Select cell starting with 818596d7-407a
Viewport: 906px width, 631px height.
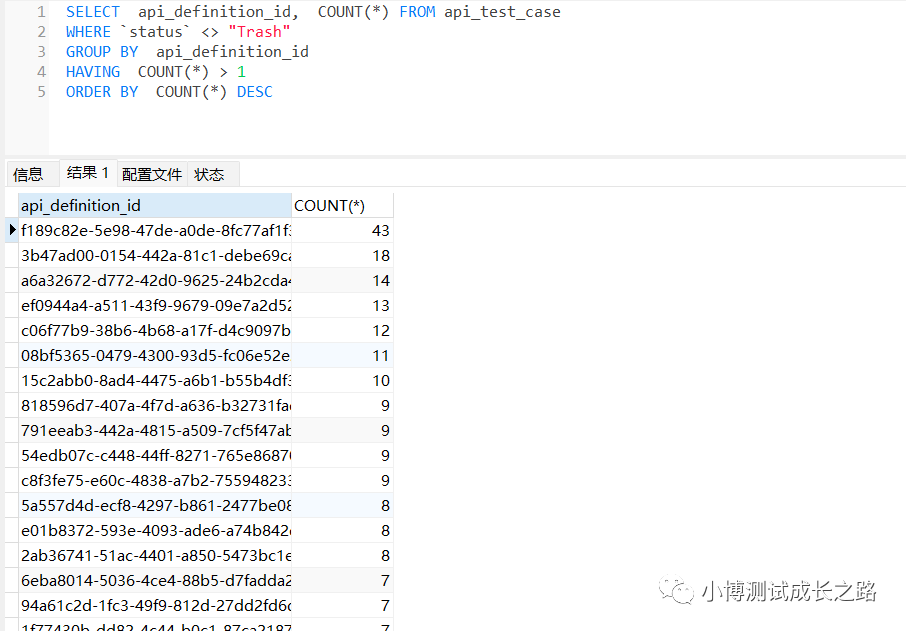[x=155, y=406]
